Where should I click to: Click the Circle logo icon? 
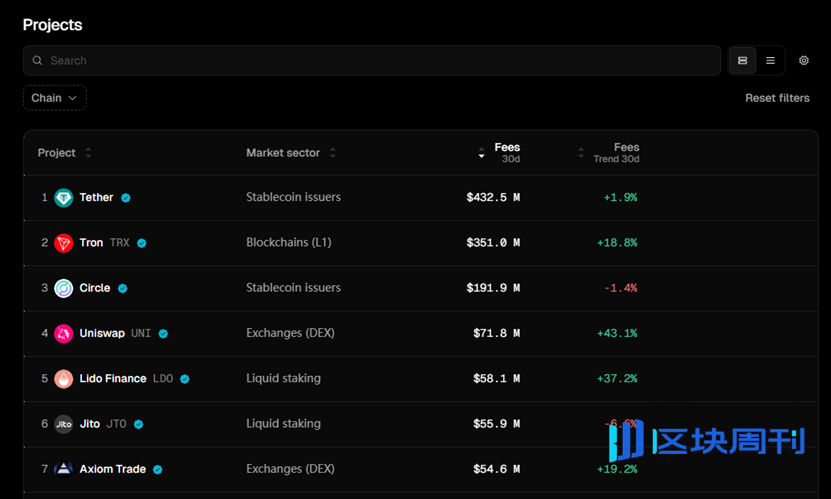click(64, 288)
